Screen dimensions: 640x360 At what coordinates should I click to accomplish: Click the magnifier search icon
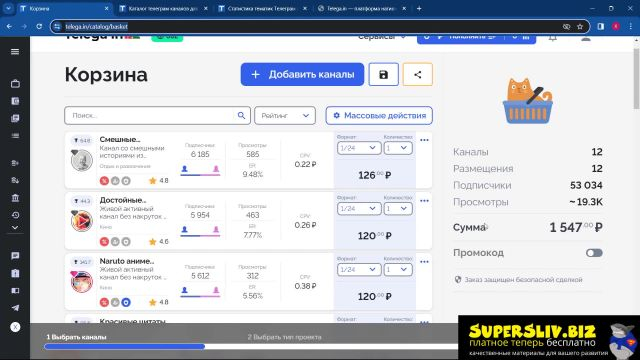click(241, 116)
